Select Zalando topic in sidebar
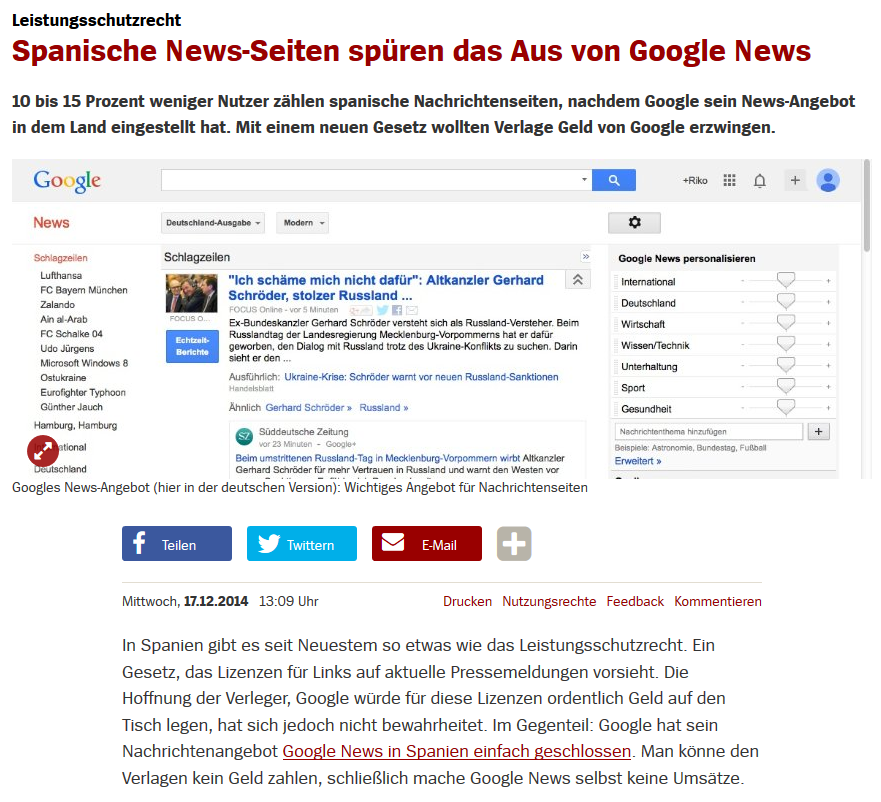The width and height of the screenshot is (881, 802). (x=57, y=305)
